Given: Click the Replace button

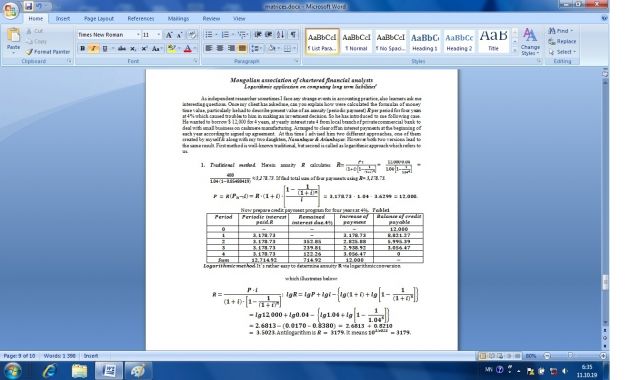Looking at the screenshot, I should pos(562,41).
